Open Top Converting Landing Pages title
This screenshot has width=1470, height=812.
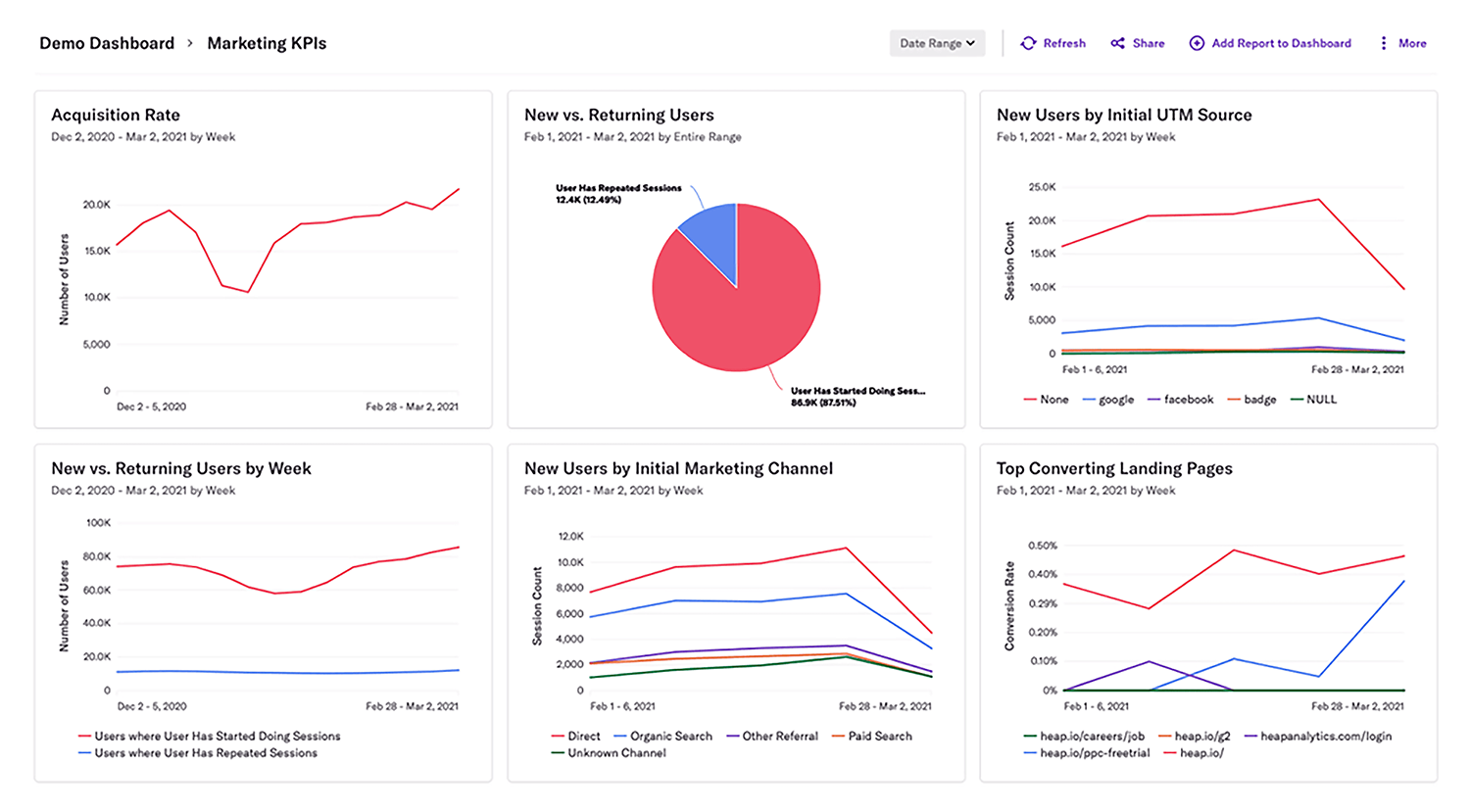coord(1114,468)
